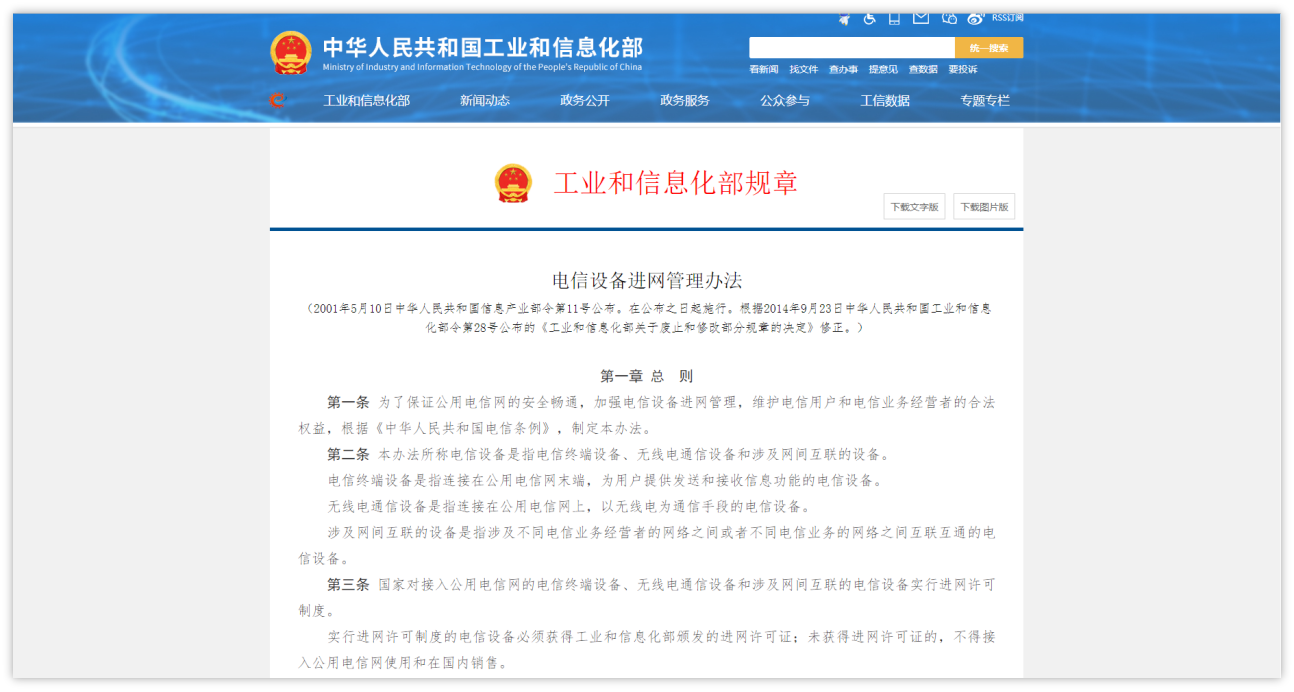
Task: Click the mascot icon at the far top
Action: [x=844, y=18]
